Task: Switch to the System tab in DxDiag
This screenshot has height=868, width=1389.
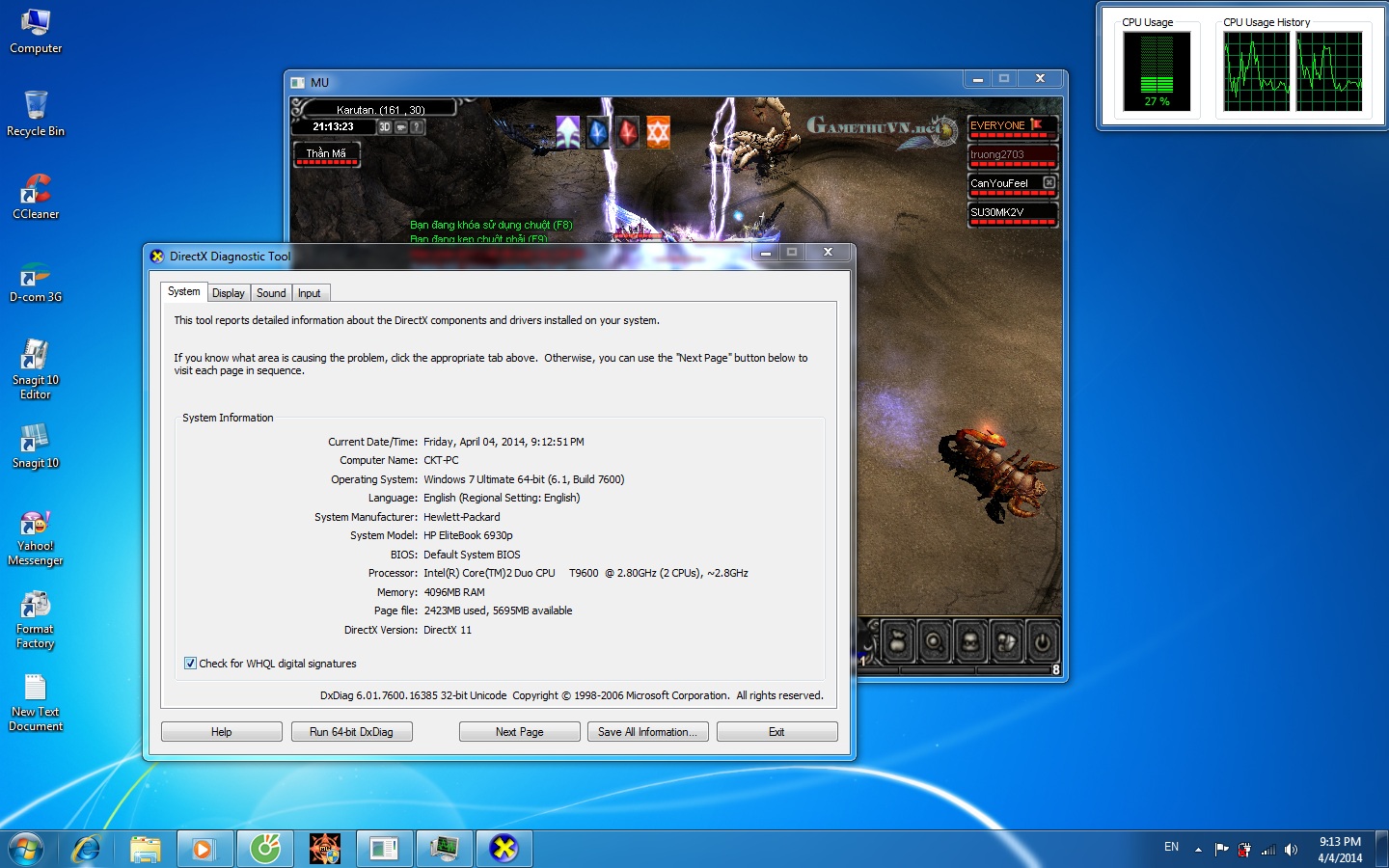Action: click(183, 291)
